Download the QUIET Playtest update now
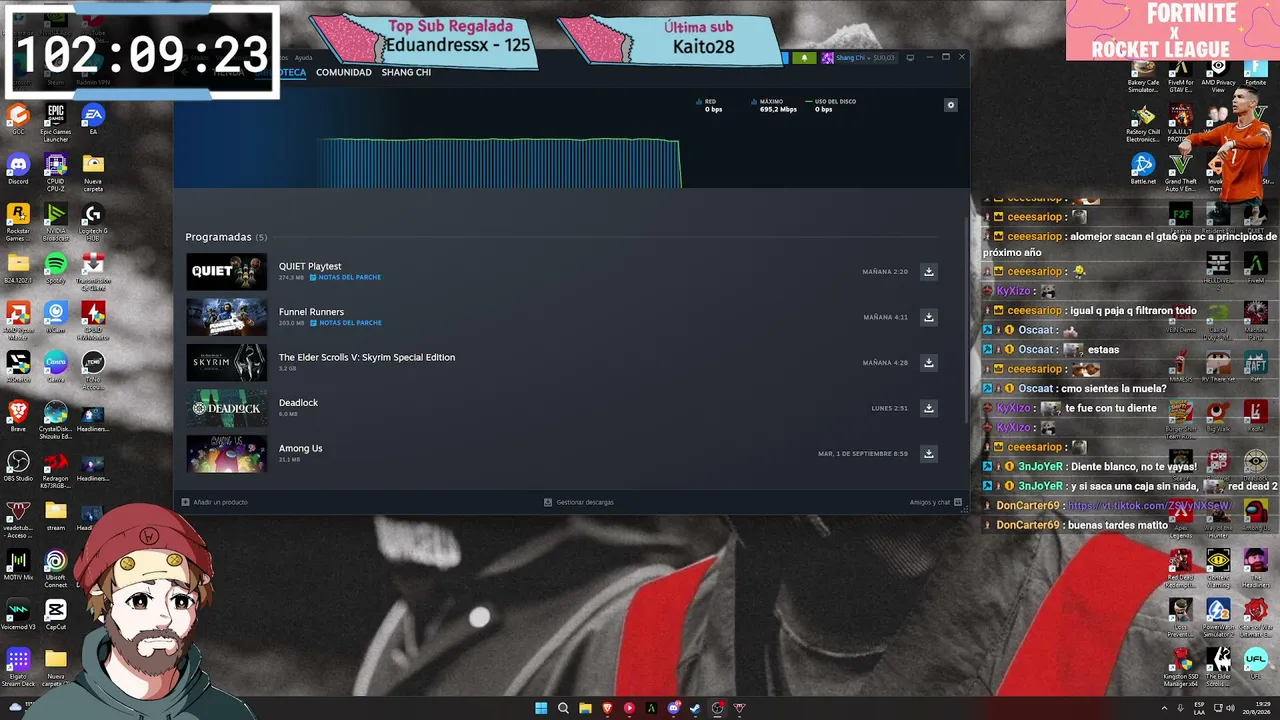Viewport: 1280px width, 720px height. (929, 272)
